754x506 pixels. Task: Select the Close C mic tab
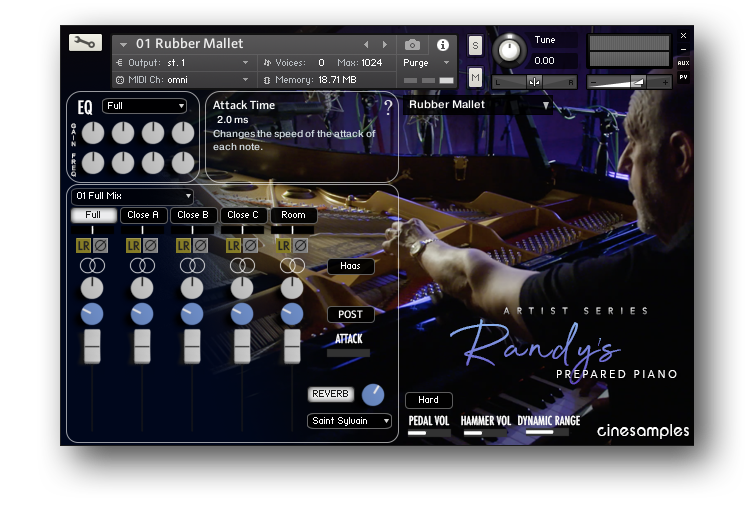(243, 215)
